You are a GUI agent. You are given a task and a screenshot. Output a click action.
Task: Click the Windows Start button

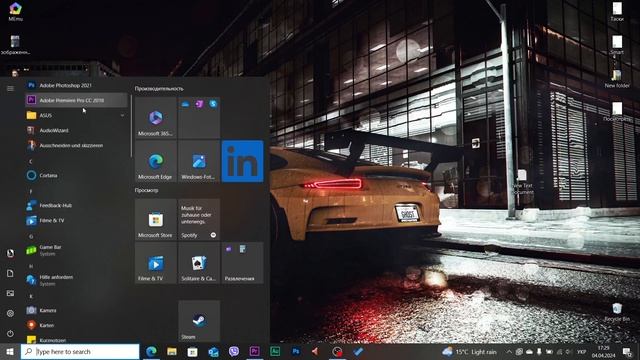pos(10,351)
